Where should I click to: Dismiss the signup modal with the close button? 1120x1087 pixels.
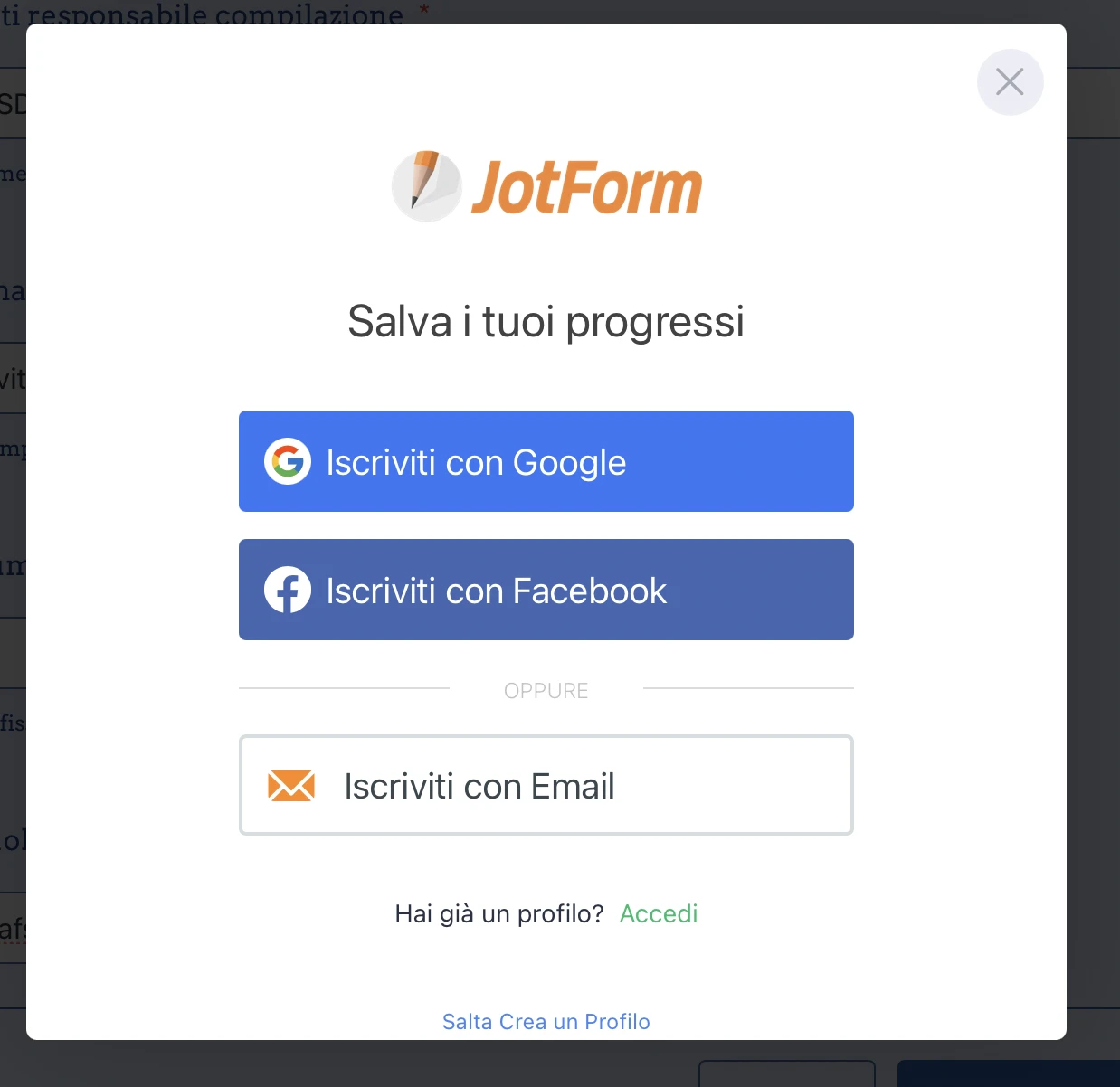tap(1010, 81)
